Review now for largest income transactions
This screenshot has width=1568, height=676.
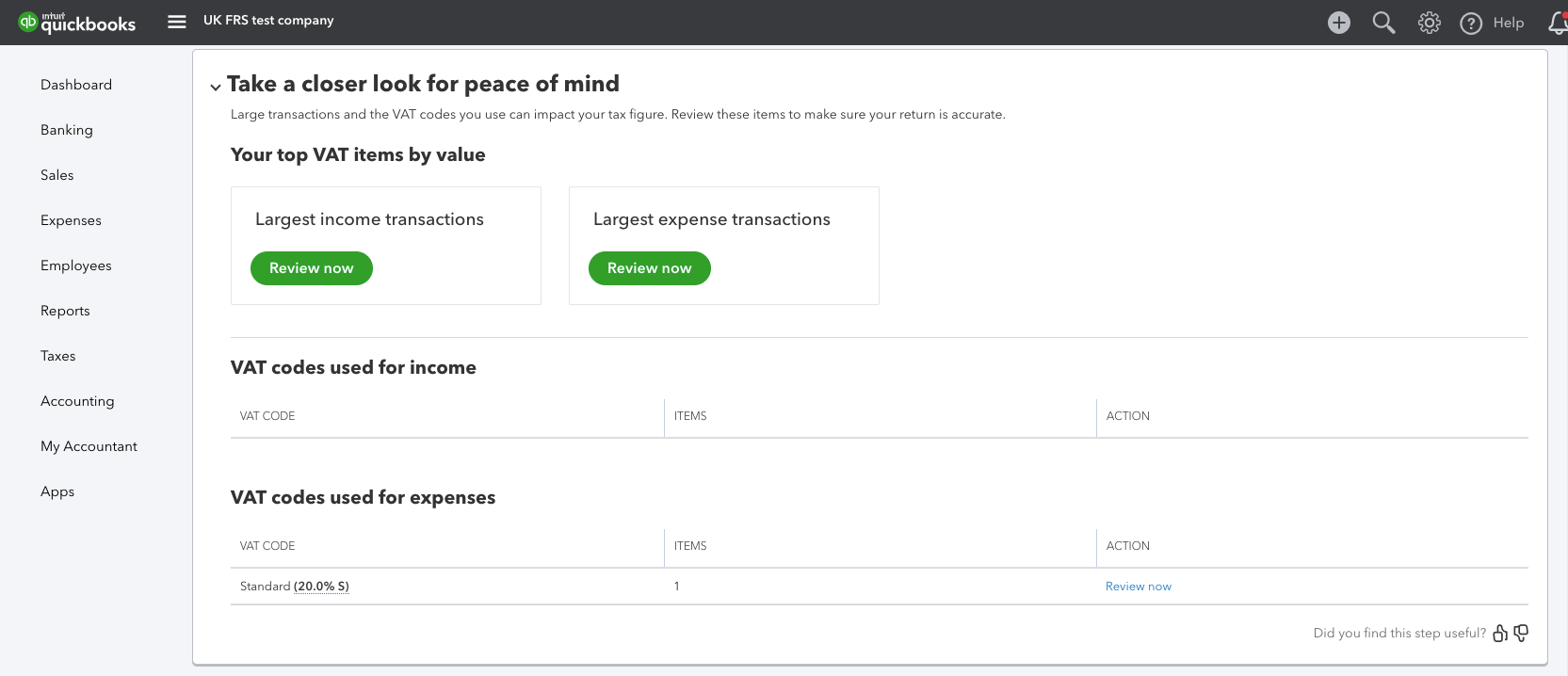312,268
